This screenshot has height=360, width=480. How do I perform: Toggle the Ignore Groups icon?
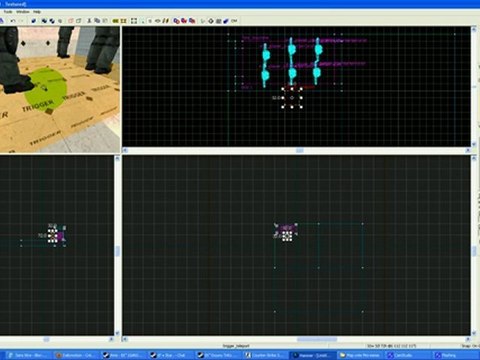pyautogui.click(x=60, y=21)
